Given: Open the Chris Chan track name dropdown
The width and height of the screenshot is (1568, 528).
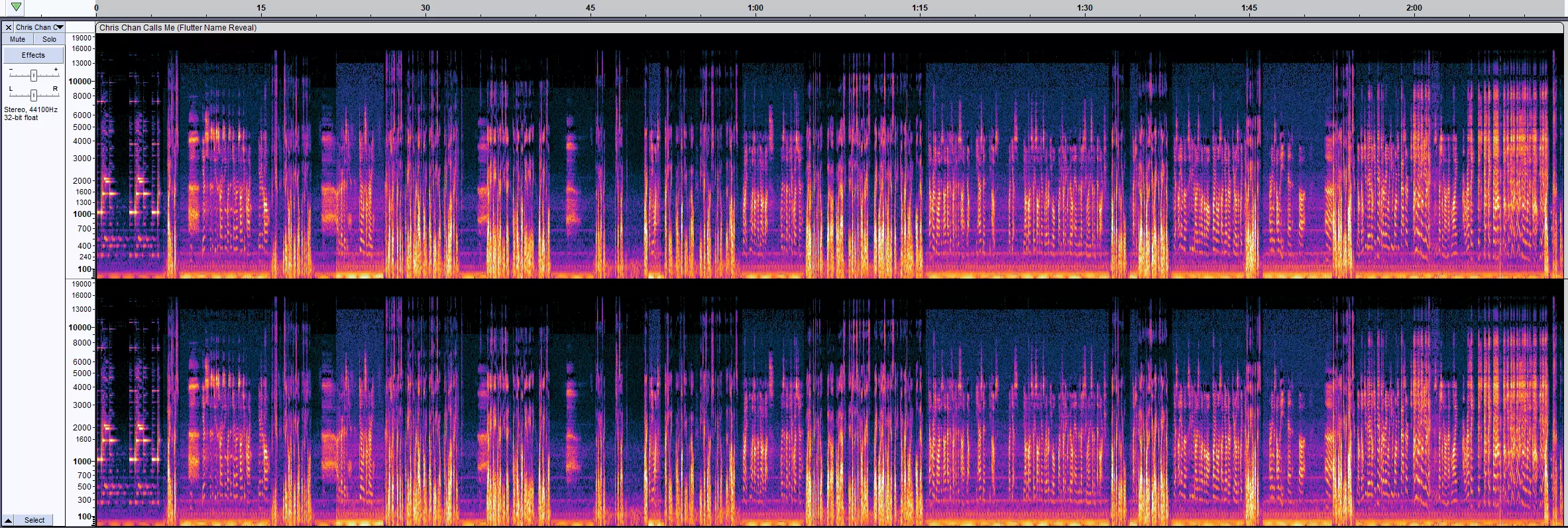Looking at the screenshot, I should [39, 27].
